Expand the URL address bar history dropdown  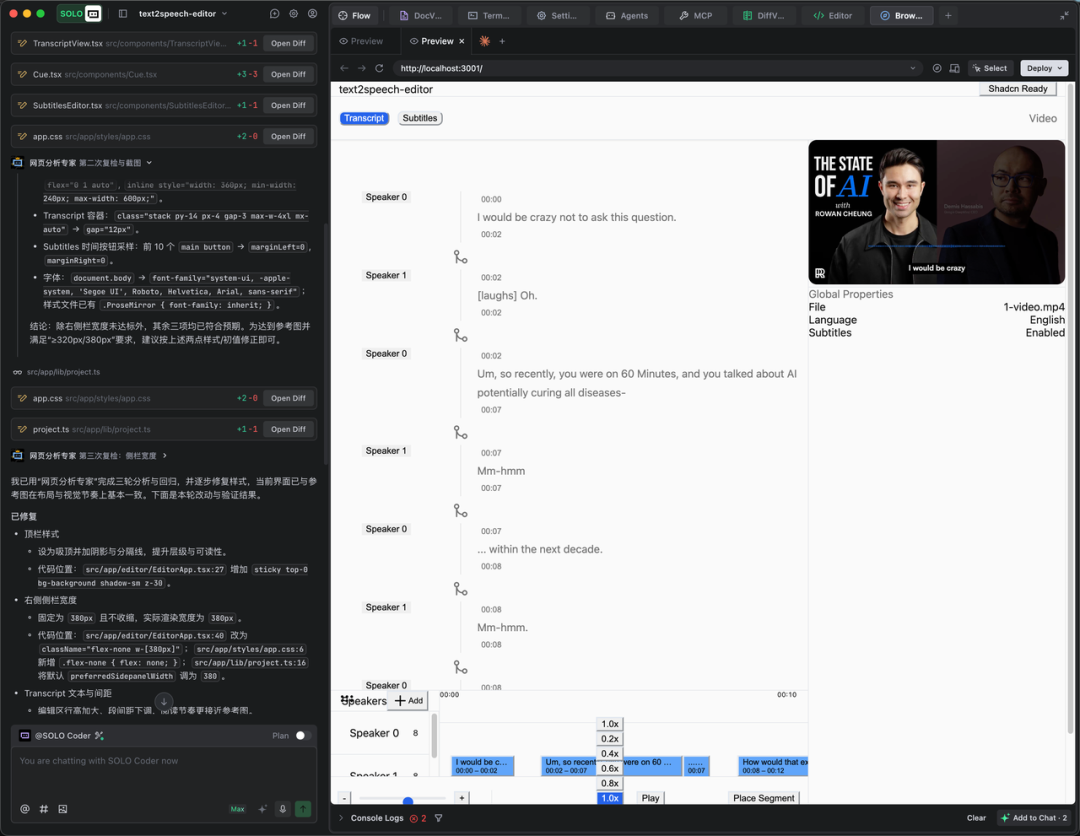pos(913,68)
